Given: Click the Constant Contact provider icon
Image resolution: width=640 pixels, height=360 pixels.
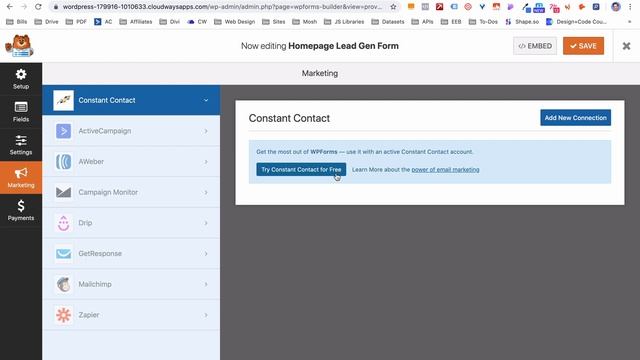Looking at the screenshot, I should pyautogui.click(x=63, y=100).
